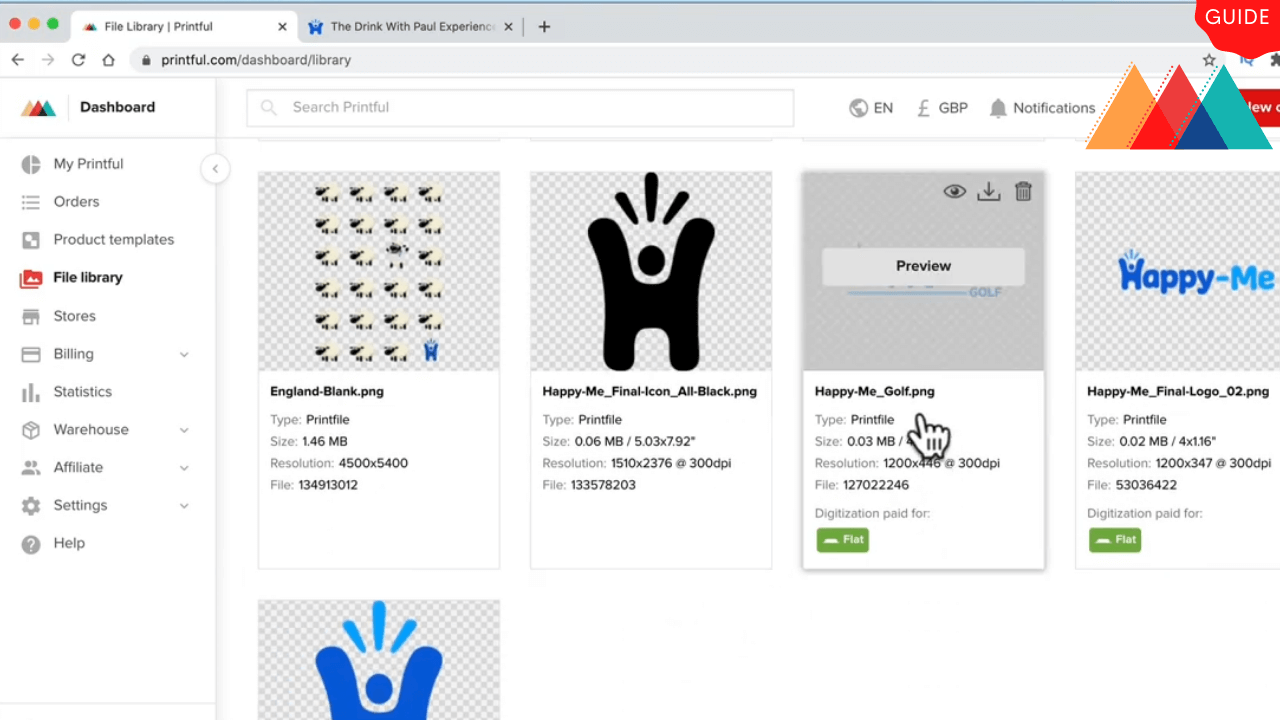
Task: Select the Happy-Me_Final-Icon_All-Black.png file name
Action: 650,392
